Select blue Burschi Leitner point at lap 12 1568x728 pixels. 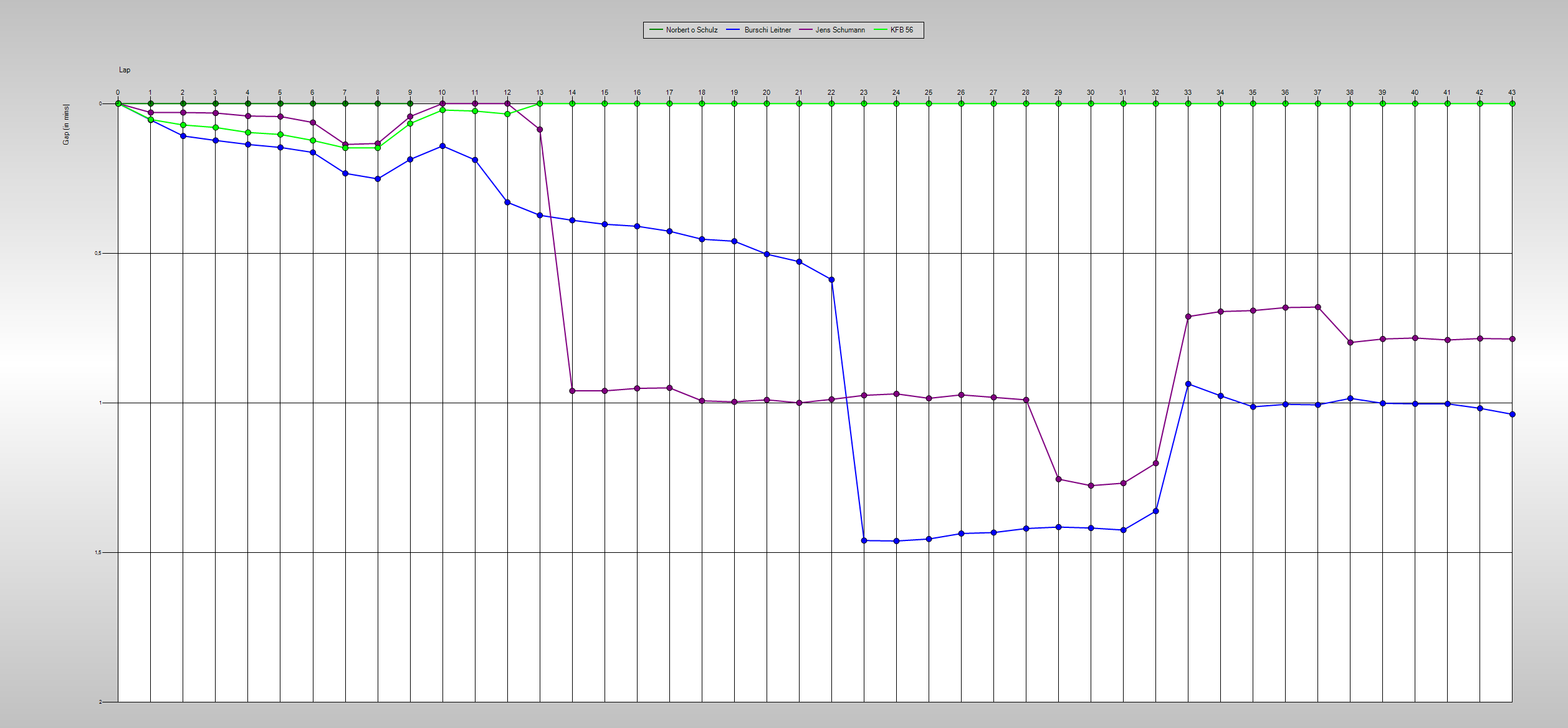[x=507, y=203]
